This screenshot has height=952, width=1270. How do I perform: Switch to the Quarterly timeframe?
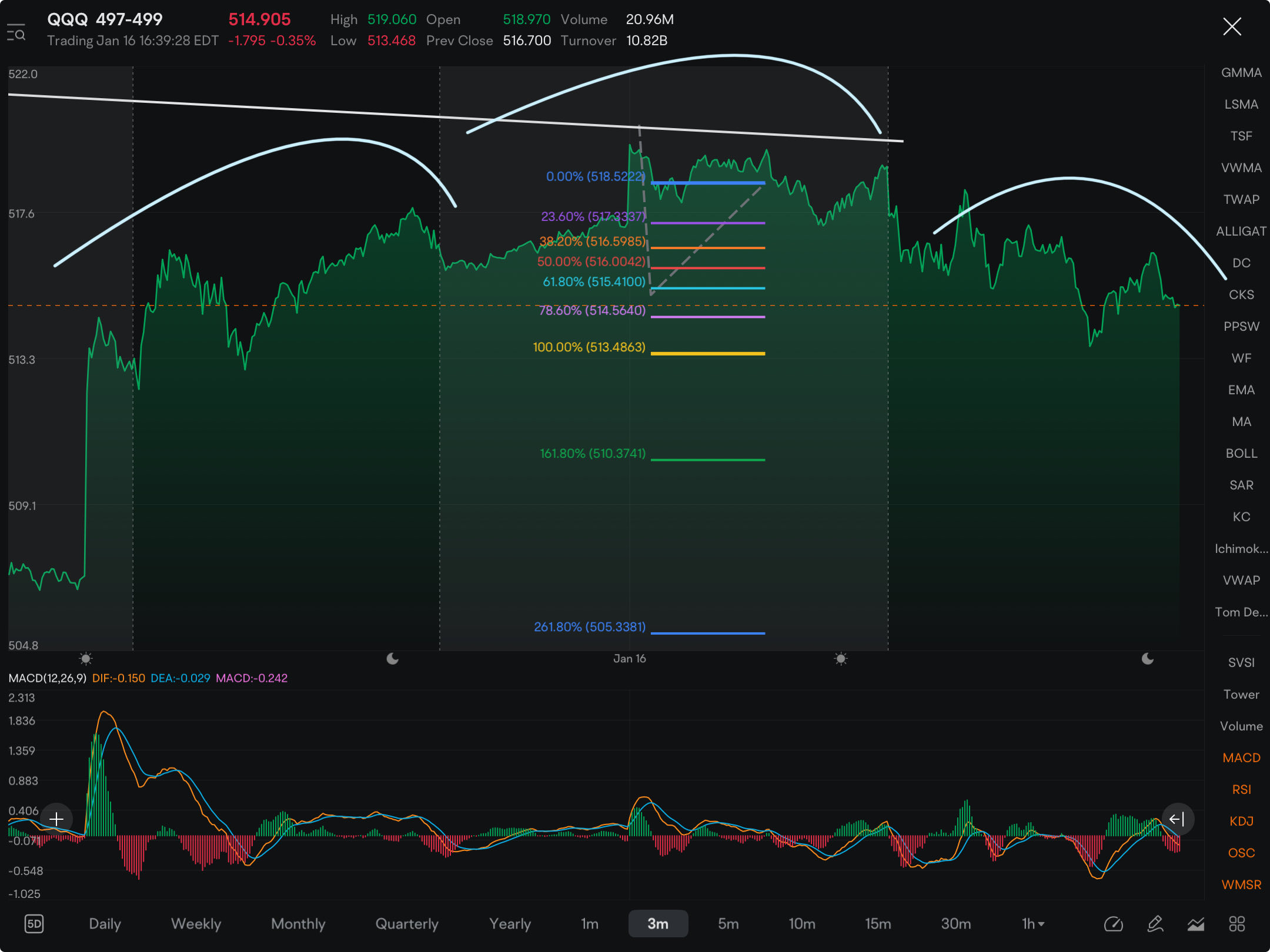click(x=407, y=924)
